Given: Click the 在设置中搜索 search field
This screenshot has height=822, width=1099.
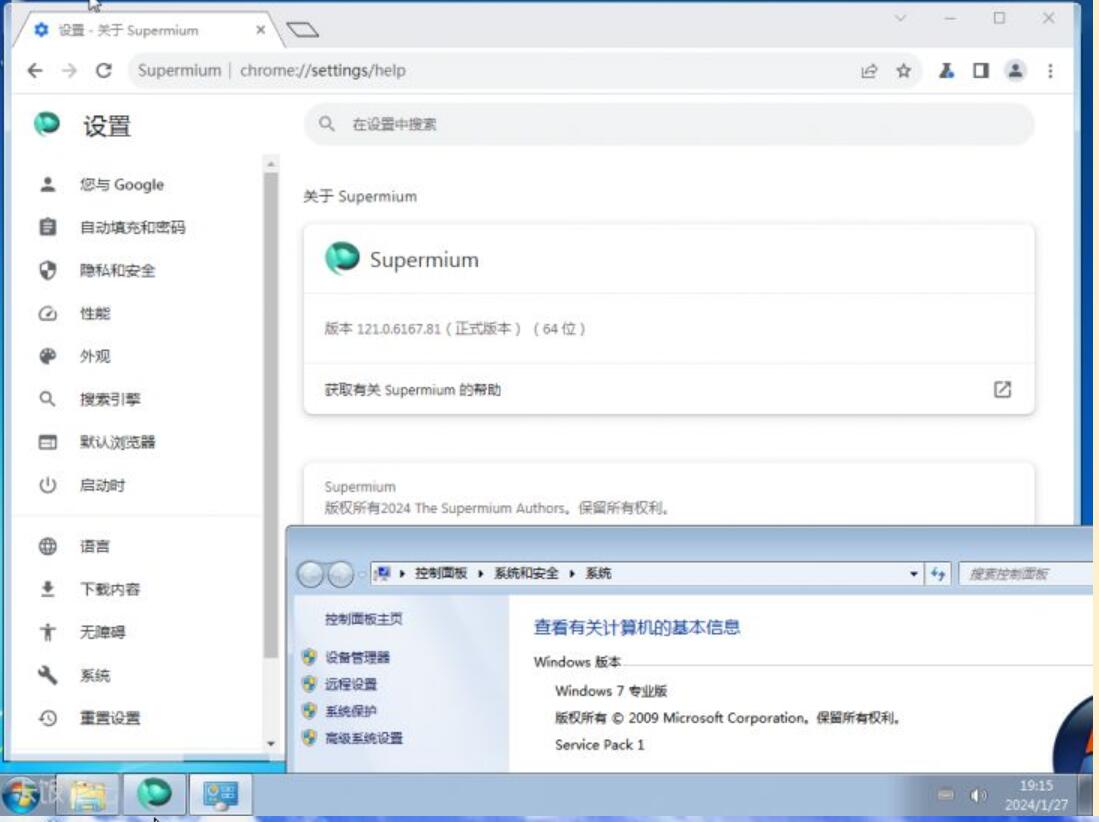Looking at the screenshot, I should [670, 125].
